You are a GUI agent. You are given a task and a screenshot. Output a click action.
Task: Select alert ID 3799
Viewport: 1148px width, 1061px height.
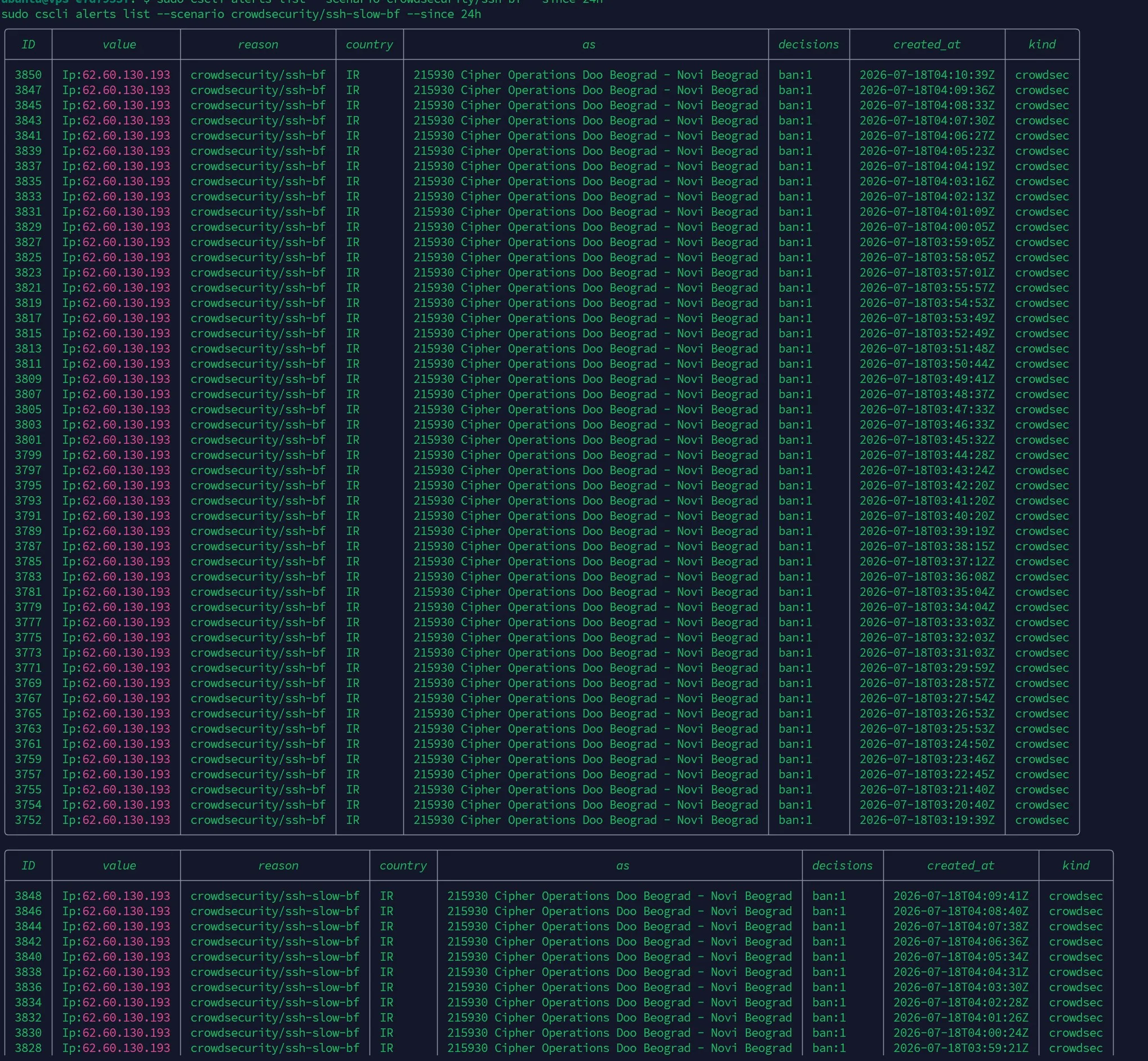28,455
